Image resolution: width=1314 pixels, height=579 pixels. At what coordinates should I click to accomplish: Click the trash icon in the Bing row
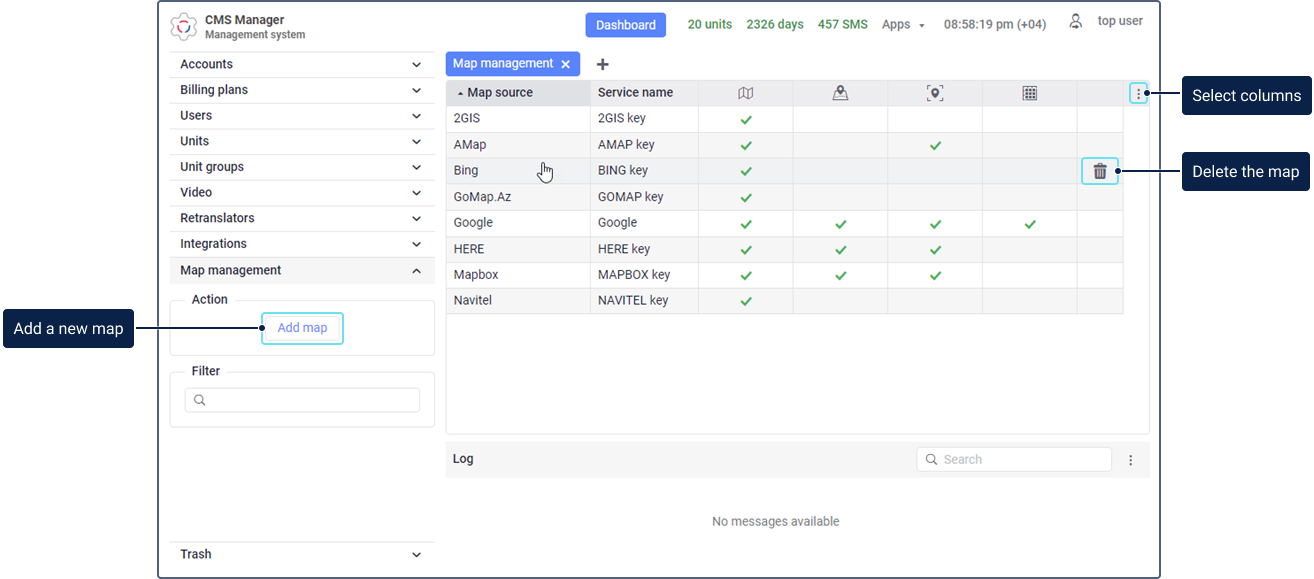point(1099,171)
